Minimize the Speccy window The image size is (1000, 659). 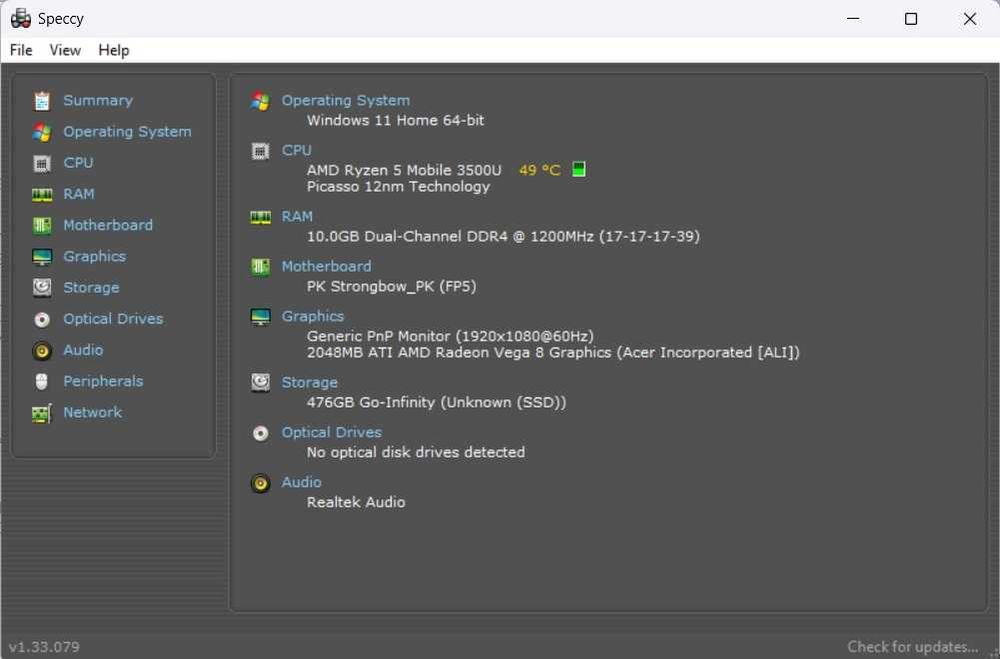[x=853, y=19]
